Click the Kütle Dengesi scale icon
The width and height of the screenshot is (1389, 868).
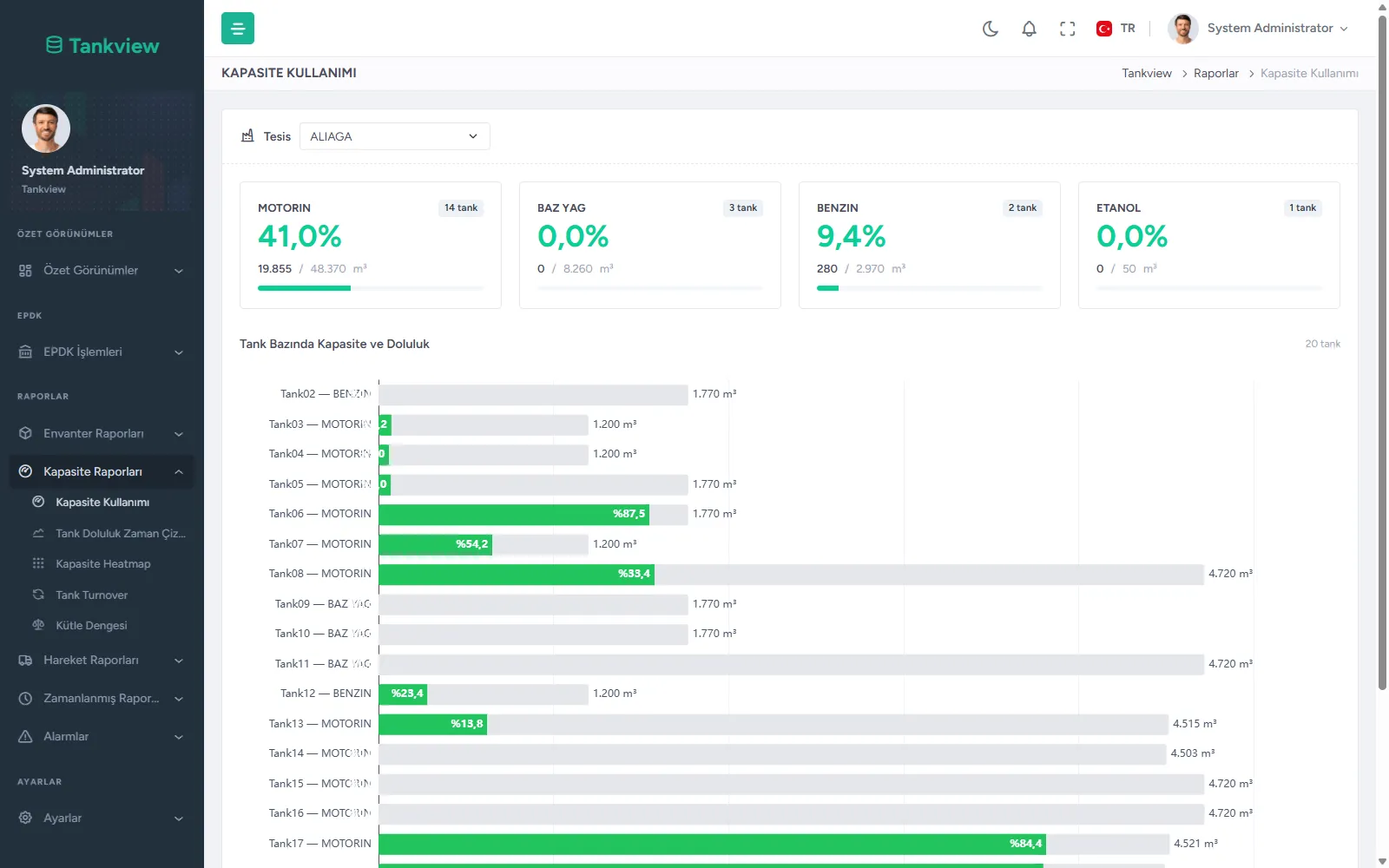point(38,626)
